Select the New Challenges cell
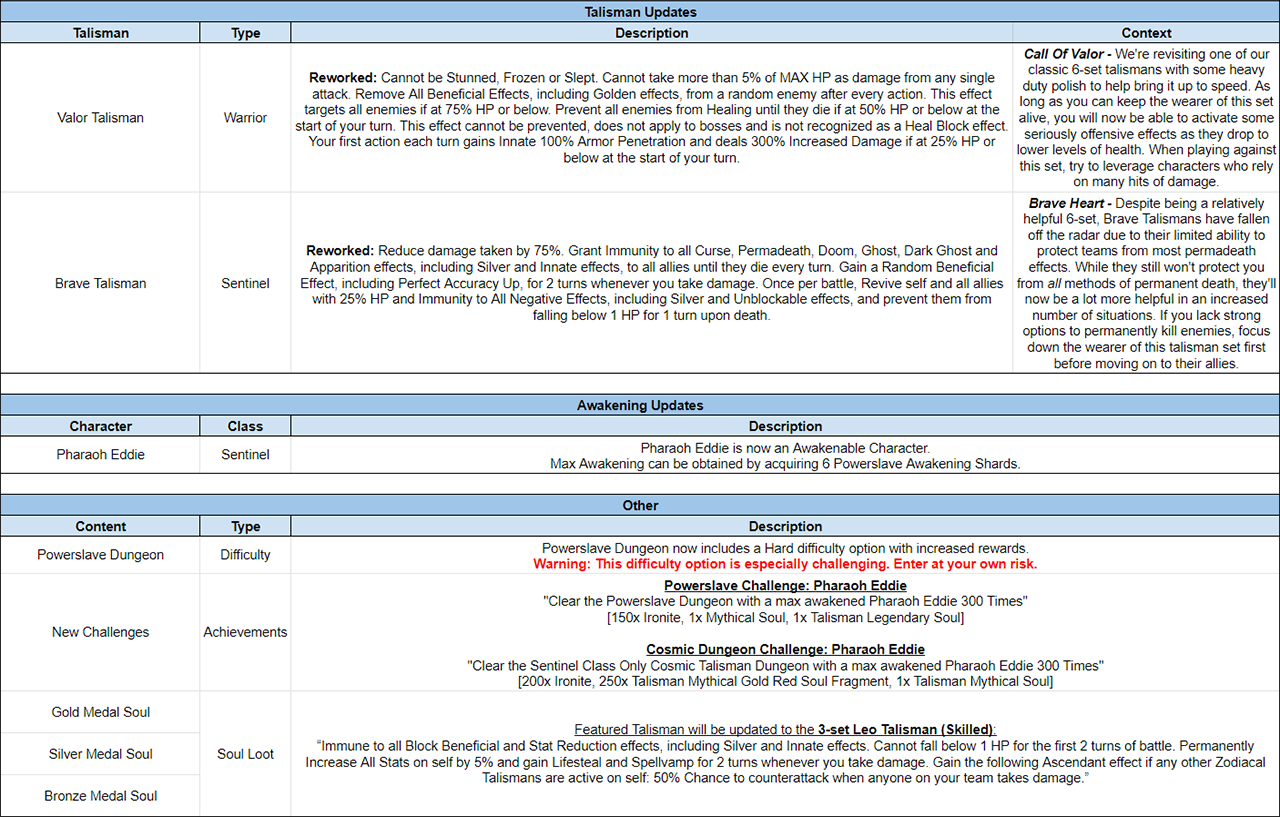 coord(100,632)
